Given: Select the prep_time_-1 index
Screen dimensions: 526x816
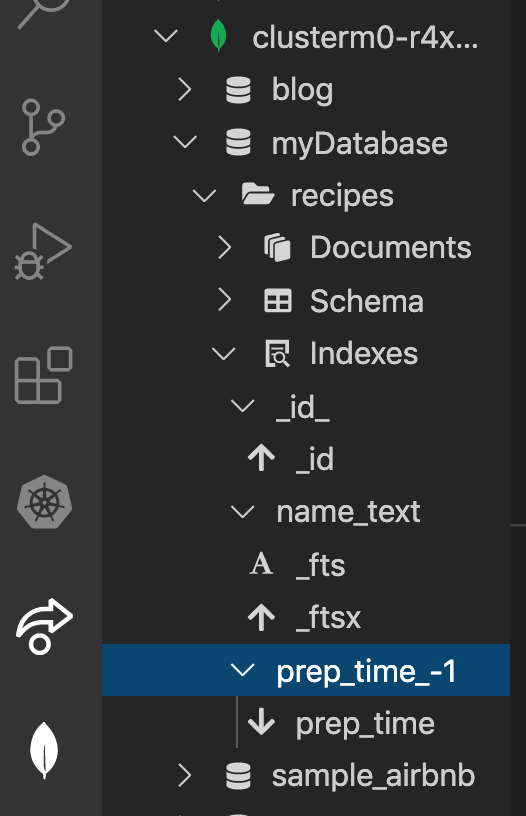Looking at the screenshot, I should 306,670.
